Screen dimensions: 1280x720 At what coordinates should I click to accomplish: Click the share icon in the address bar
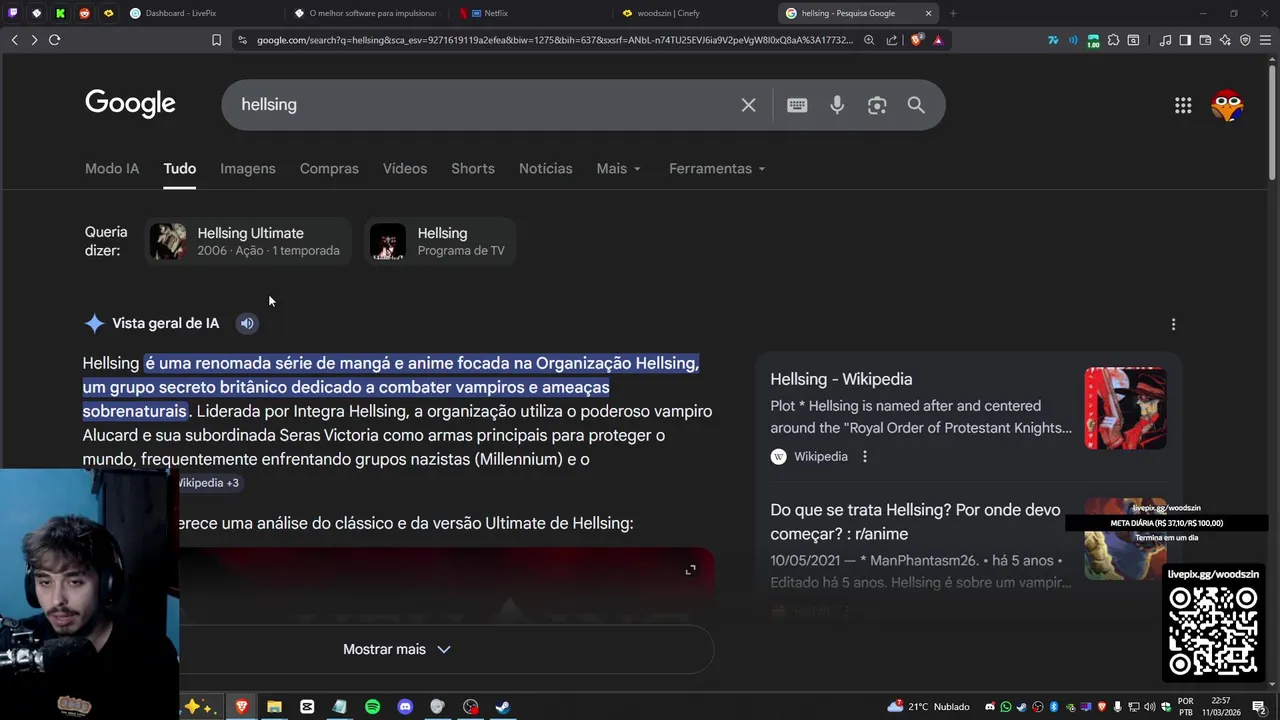[x=892, y=40]
